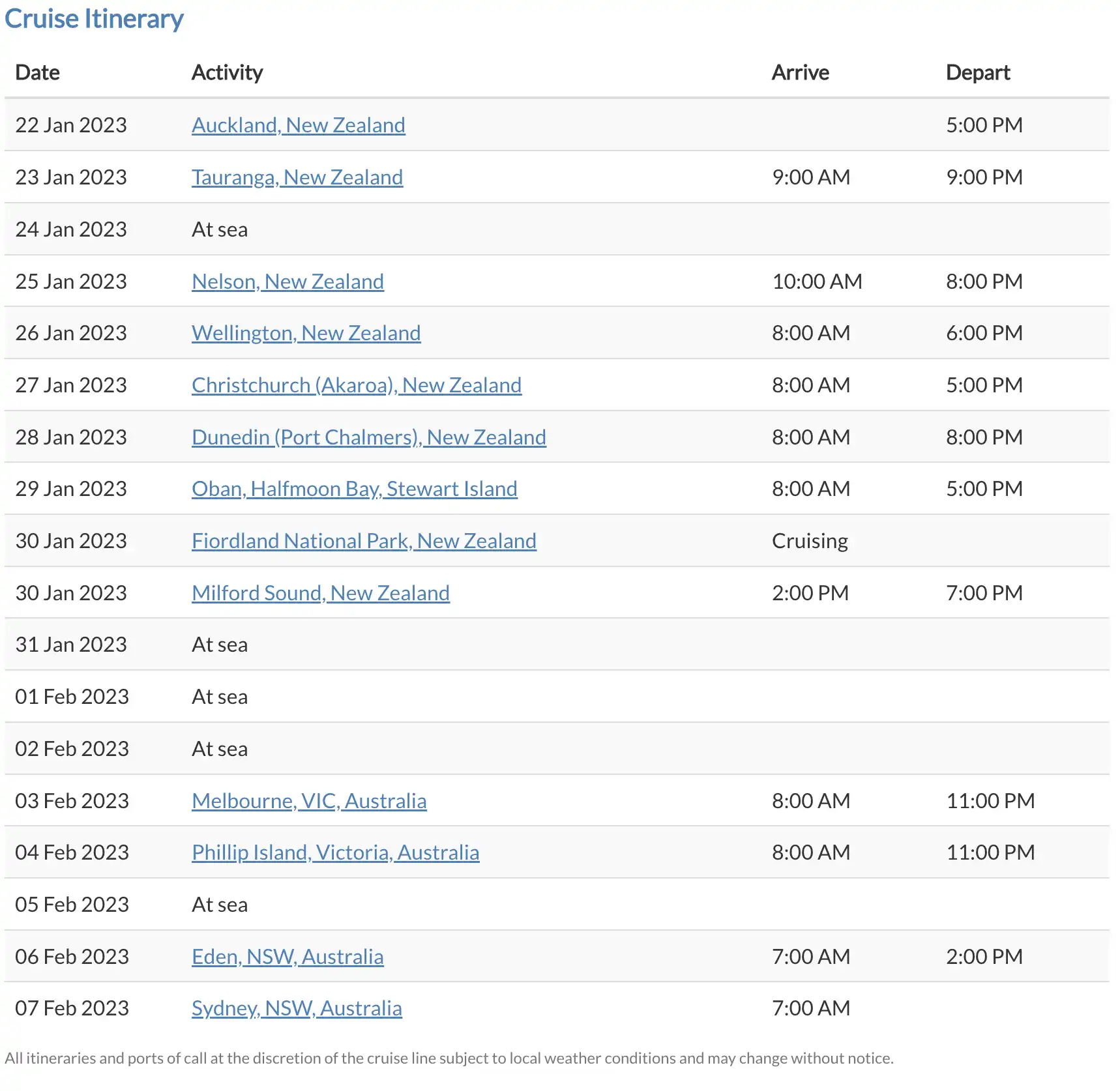Open the Auckland, New Zealand link
Screen dimensions: 1120x1091
(298, 125)
